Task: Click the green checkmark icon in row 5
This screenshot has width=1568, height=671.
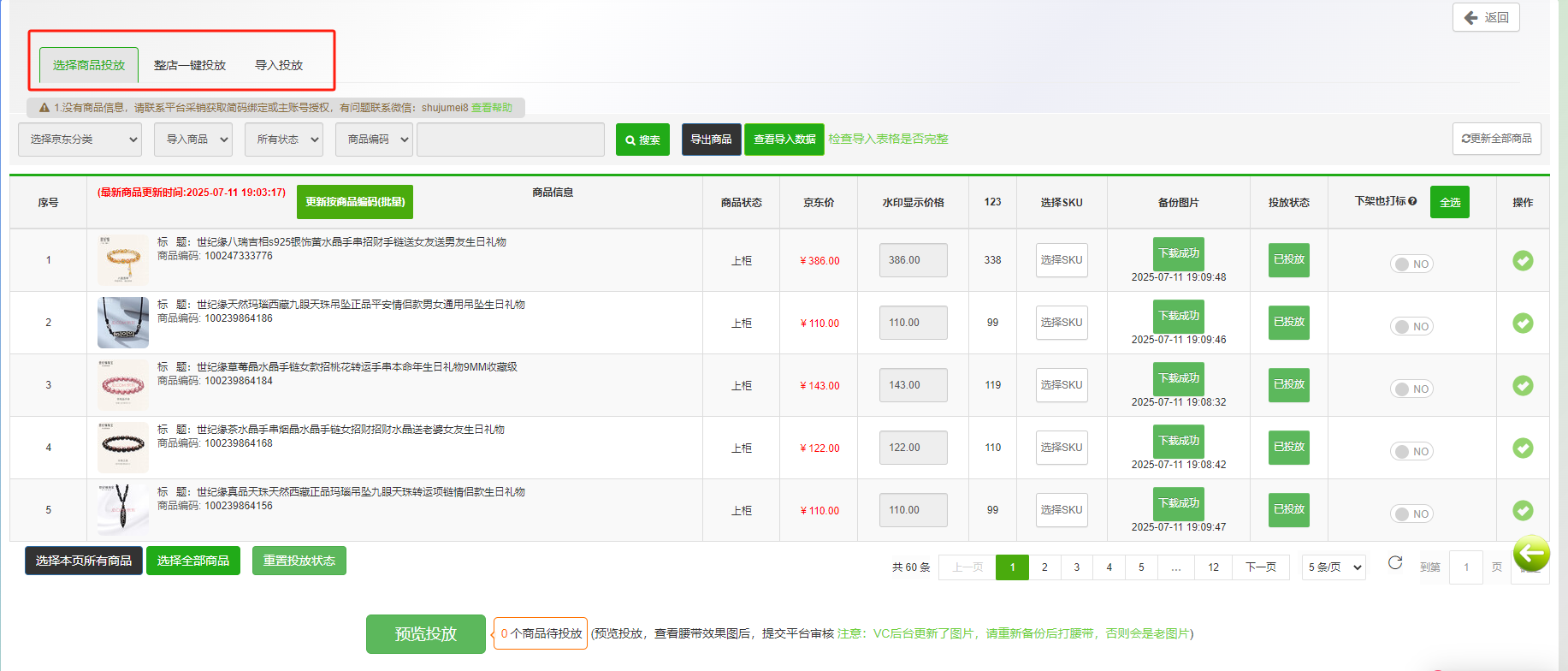Action: [1522, 510]
